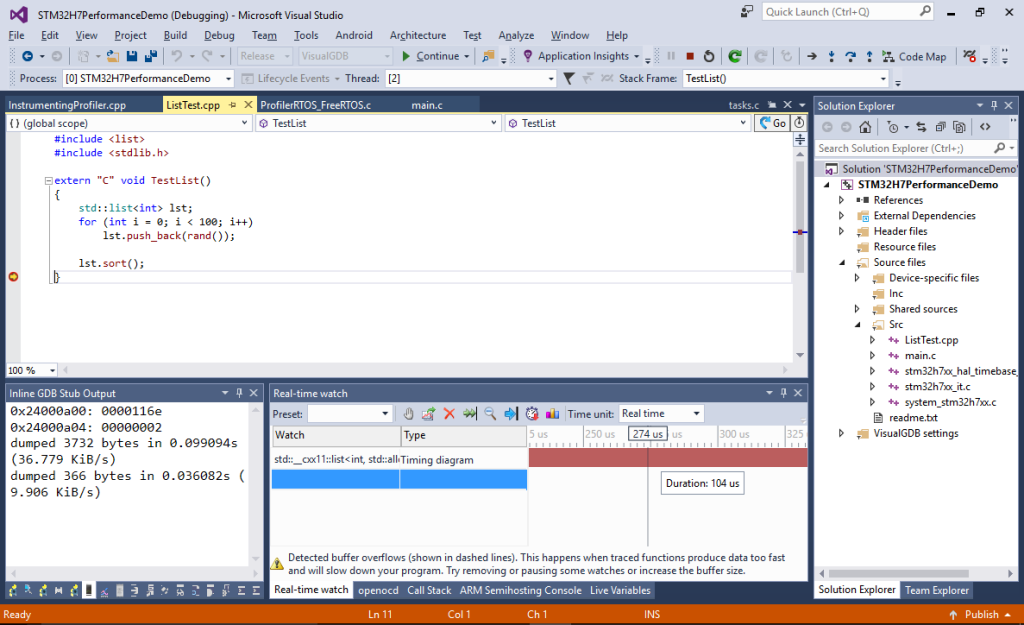Image resolution: width=1024 pixels, height=625 pixels.
Task: Click the magnifier zoom icon in Real-time watch
Action: pos(489,413)
